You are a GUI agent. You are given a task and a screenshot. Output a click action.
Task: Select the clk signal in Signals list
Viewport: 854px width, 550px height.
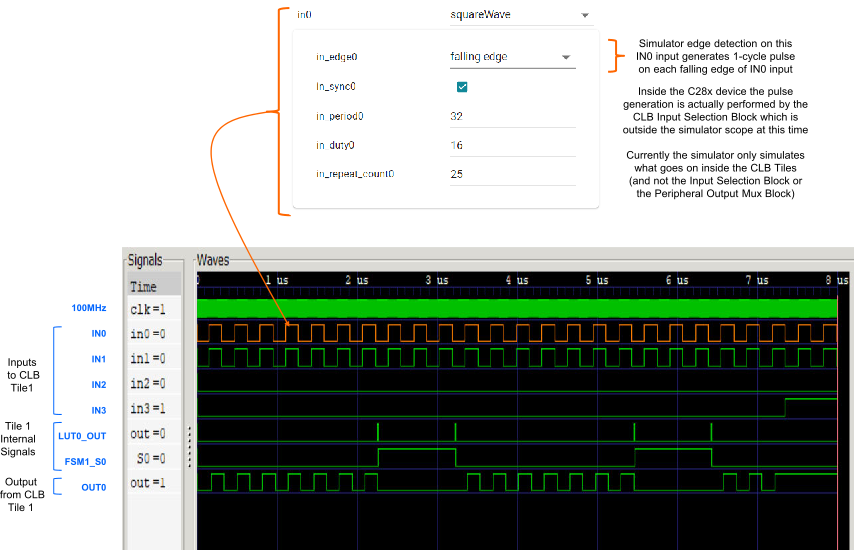coord(152,309)
